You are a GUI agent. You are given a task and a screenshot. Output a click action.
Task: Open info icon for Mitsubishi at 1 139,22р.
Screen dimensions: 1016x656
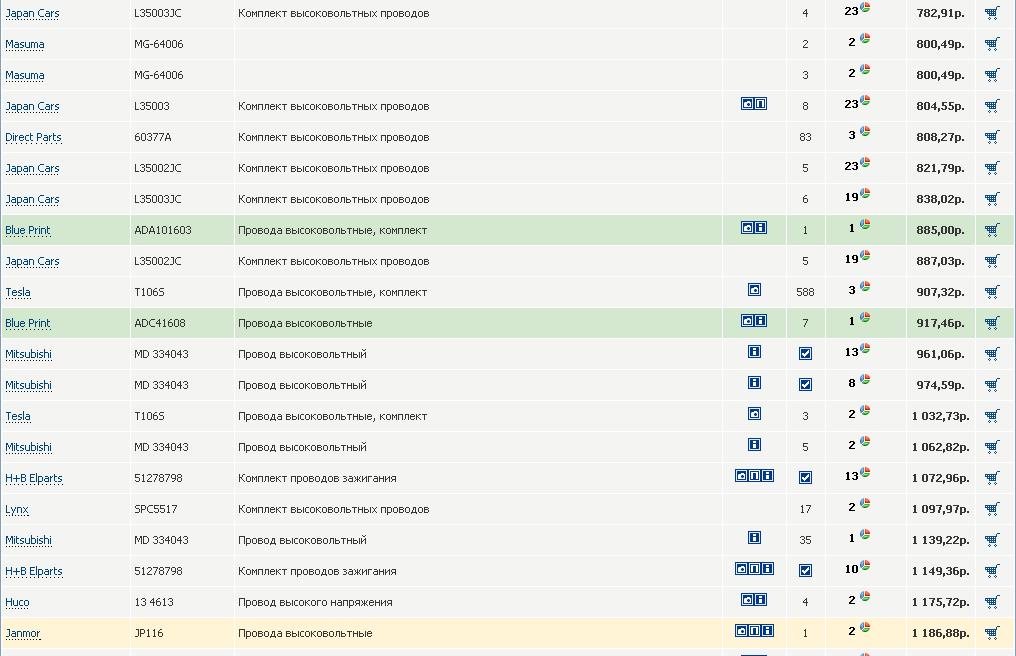tap(754, 537)
